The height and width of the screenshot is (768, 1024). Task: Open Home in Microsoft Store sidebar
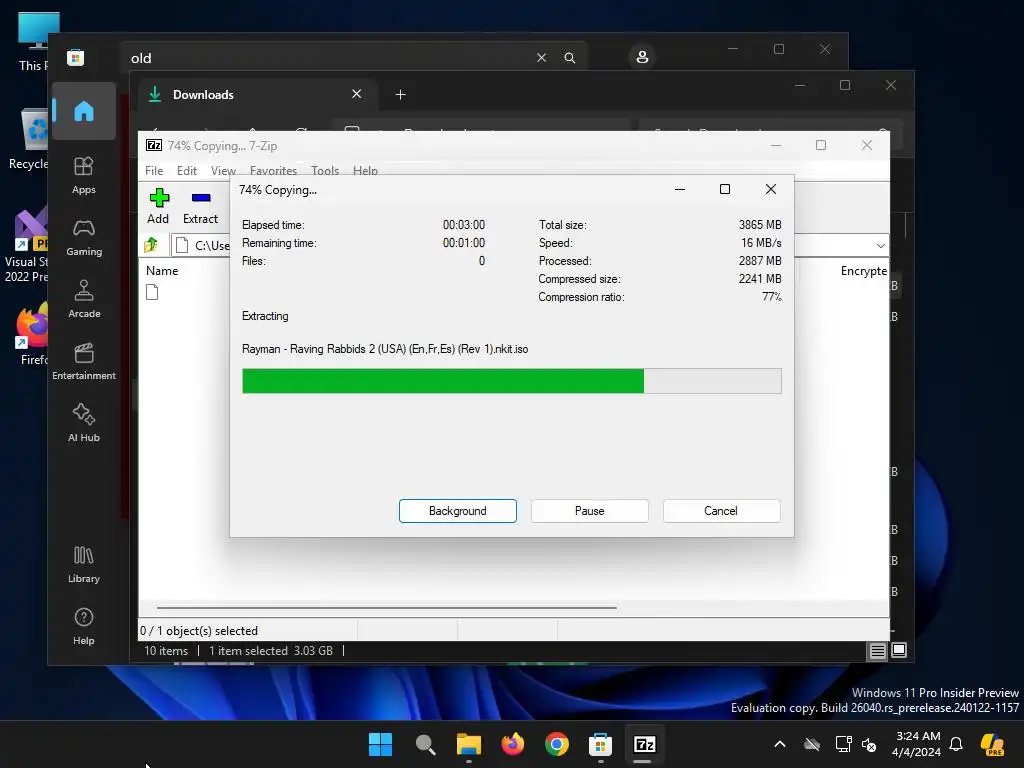(x=84, y=111)
